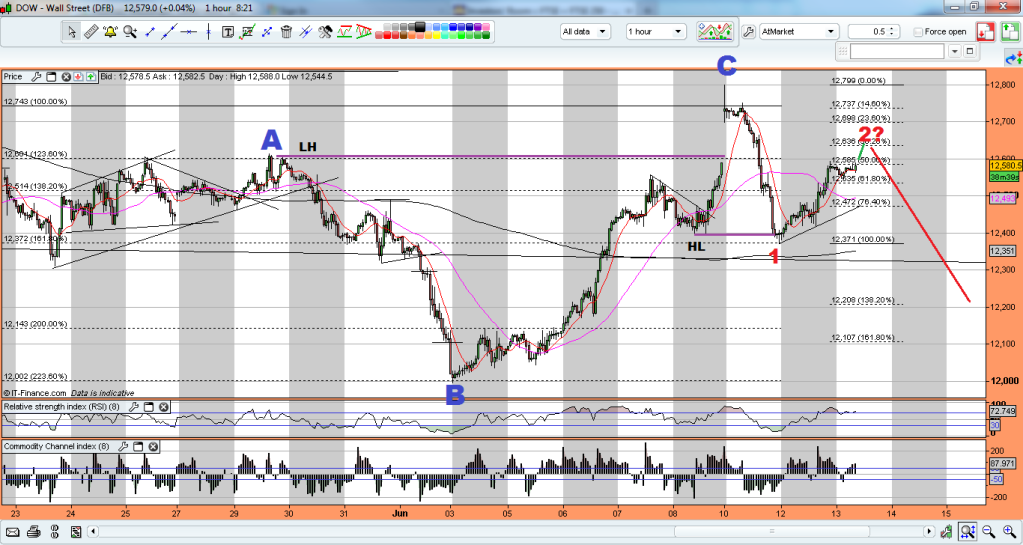
Task: Add a text label with T tool
Action: 228,31
